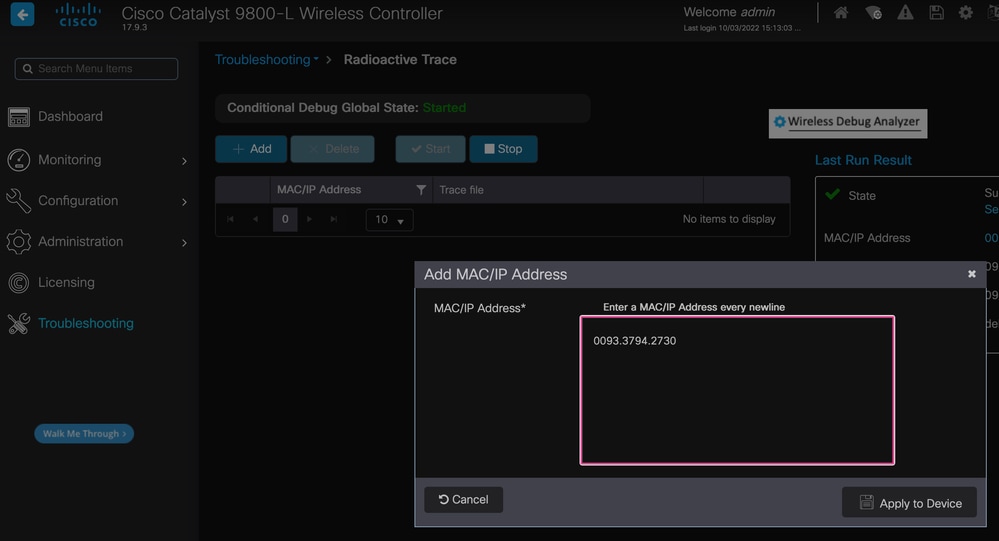Click the Administration gear icon

[18, 242]
